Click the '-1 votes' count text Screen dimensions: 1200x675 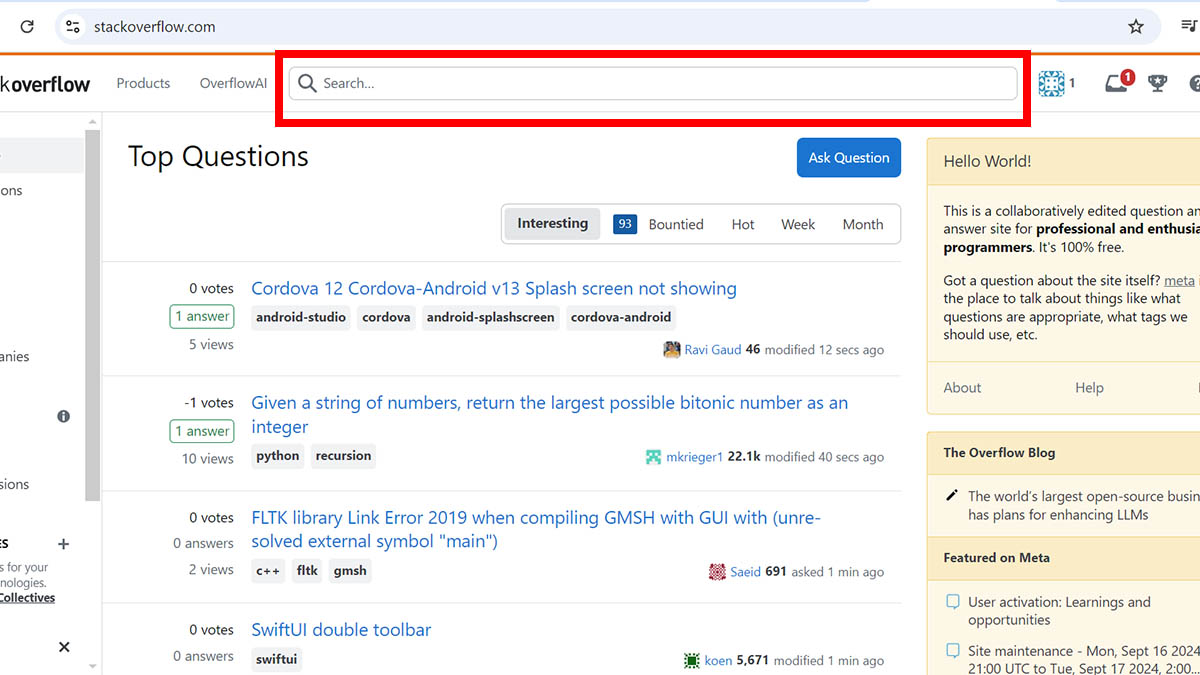click(x=209, y=403)
